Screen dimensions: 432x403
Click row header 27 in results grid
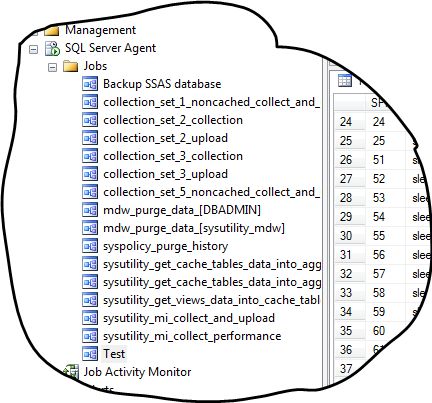(x=349, y=179)
